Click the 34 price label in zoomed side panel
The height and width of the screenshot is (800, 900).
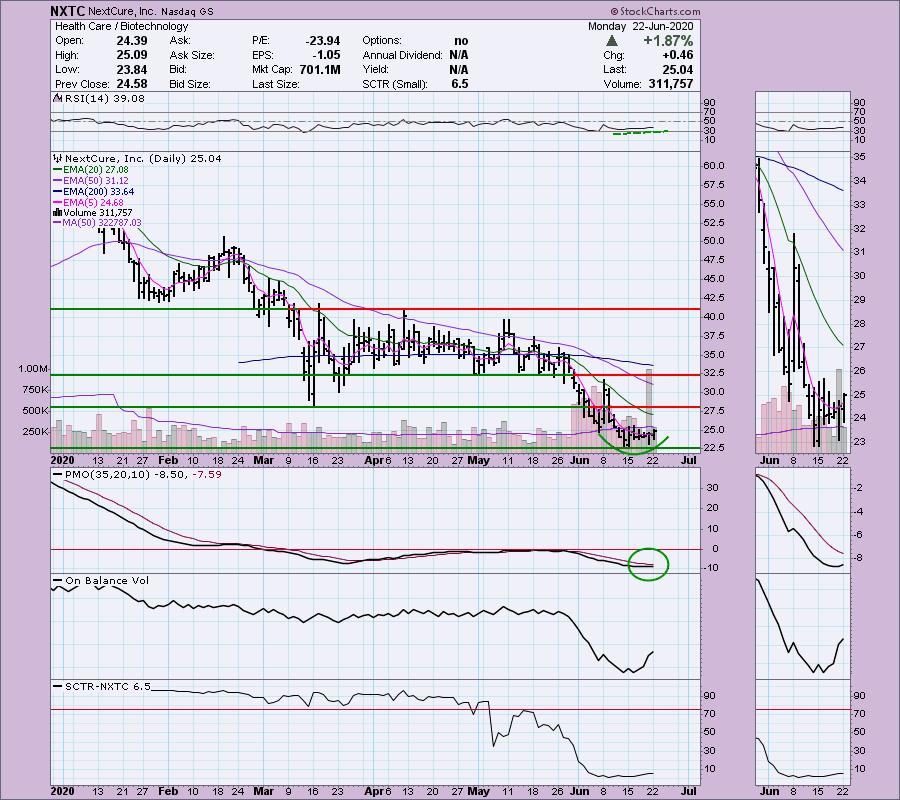coord(859,181)
